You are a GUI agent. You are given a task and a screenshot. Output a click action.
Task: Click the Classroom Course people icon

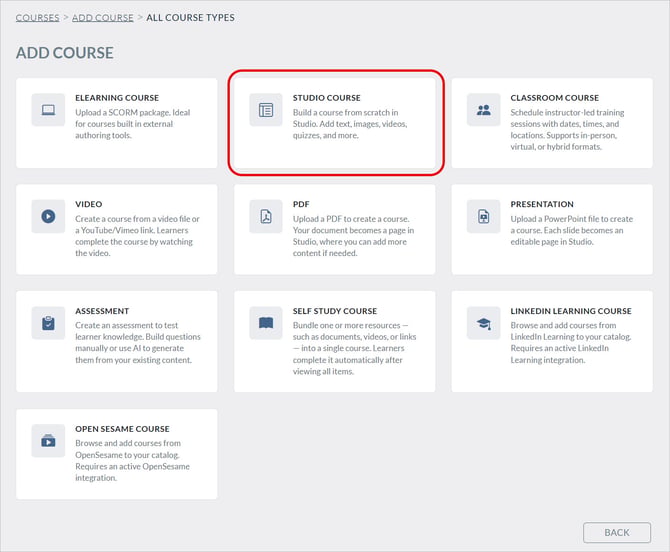(483, 110)
